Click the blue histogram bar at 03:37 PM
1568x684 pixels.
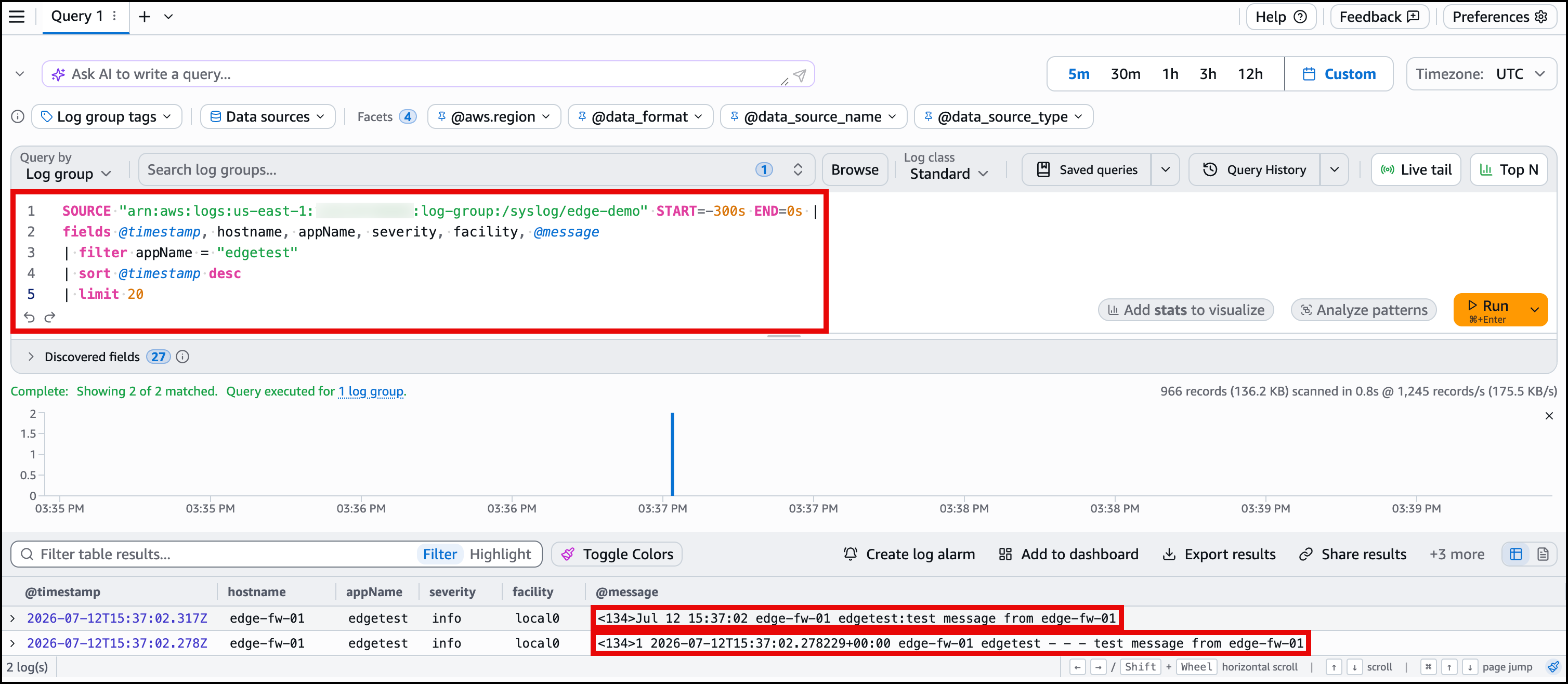tap(672, 454)
